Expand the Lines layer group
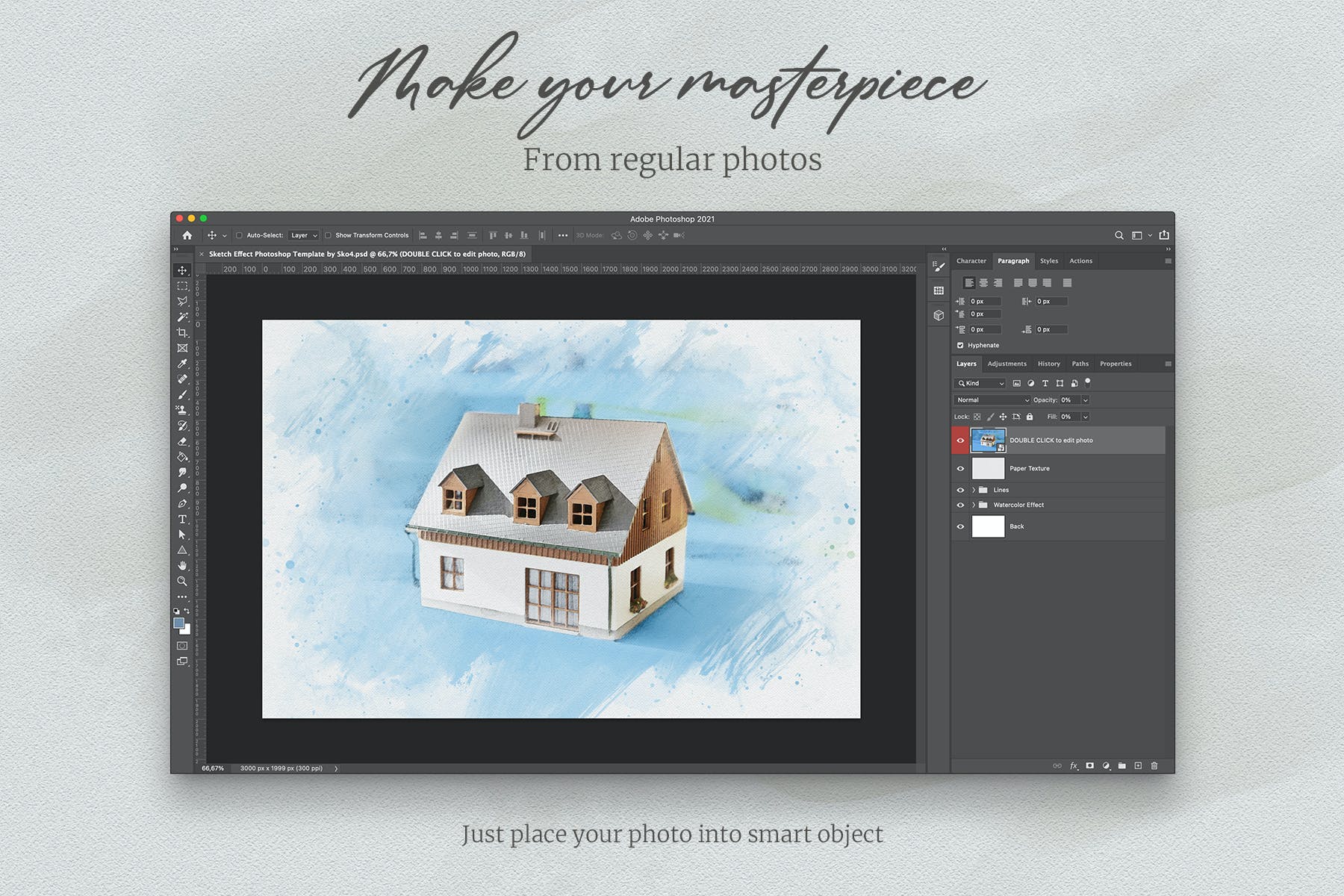 pyautogui.click(x=974, y=490)
